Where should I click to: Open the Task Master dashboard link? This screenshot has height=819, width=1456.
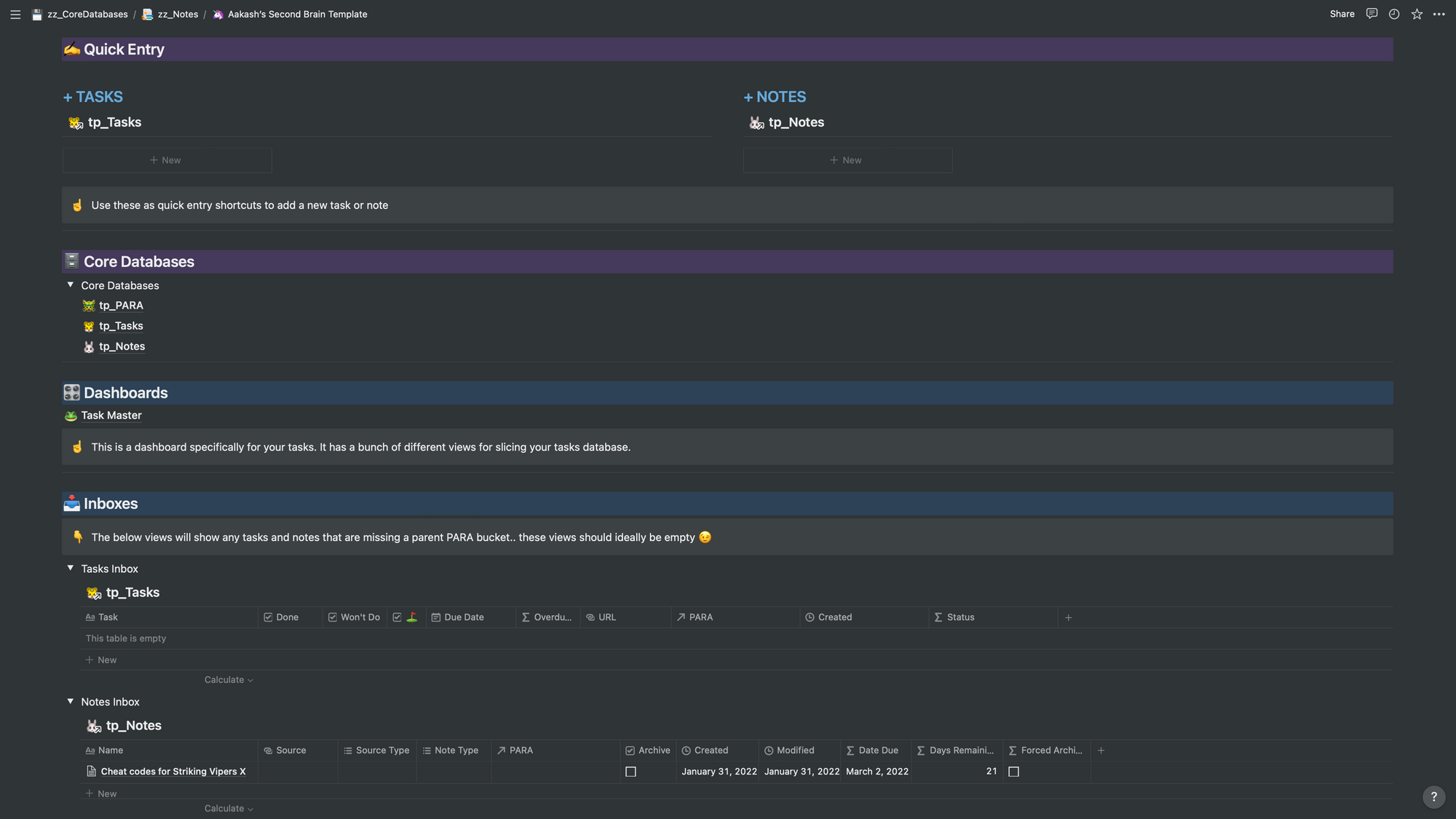click(111, 416)
